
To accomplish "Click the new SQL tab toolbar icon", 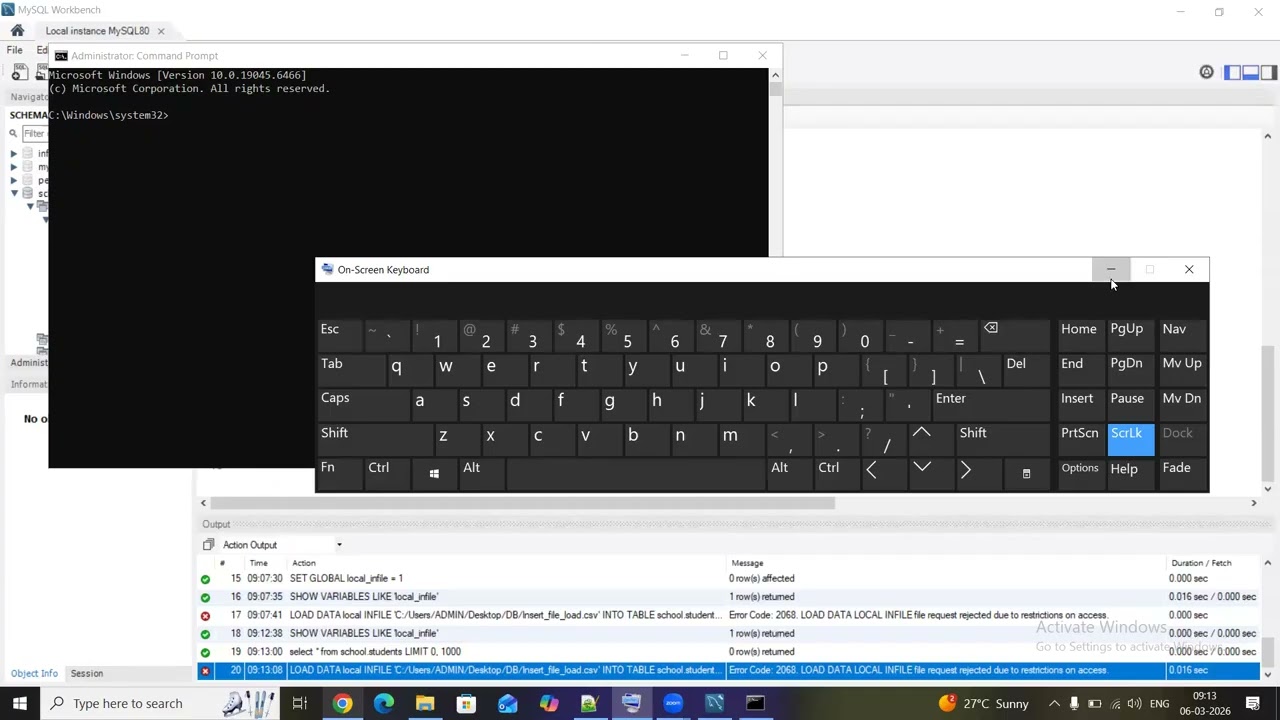I will pos(20,73).
